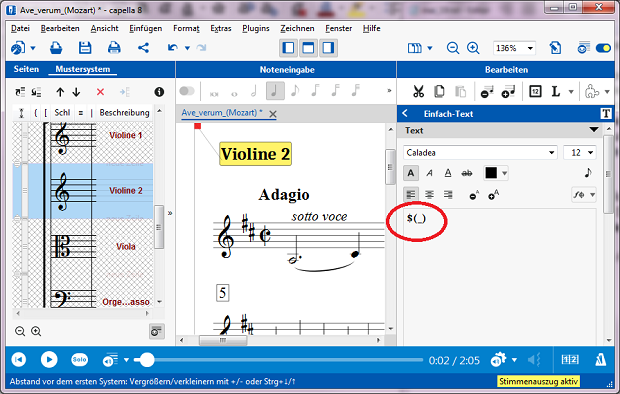
Task: Collapse the Text section expander
Action: [594, 130]
